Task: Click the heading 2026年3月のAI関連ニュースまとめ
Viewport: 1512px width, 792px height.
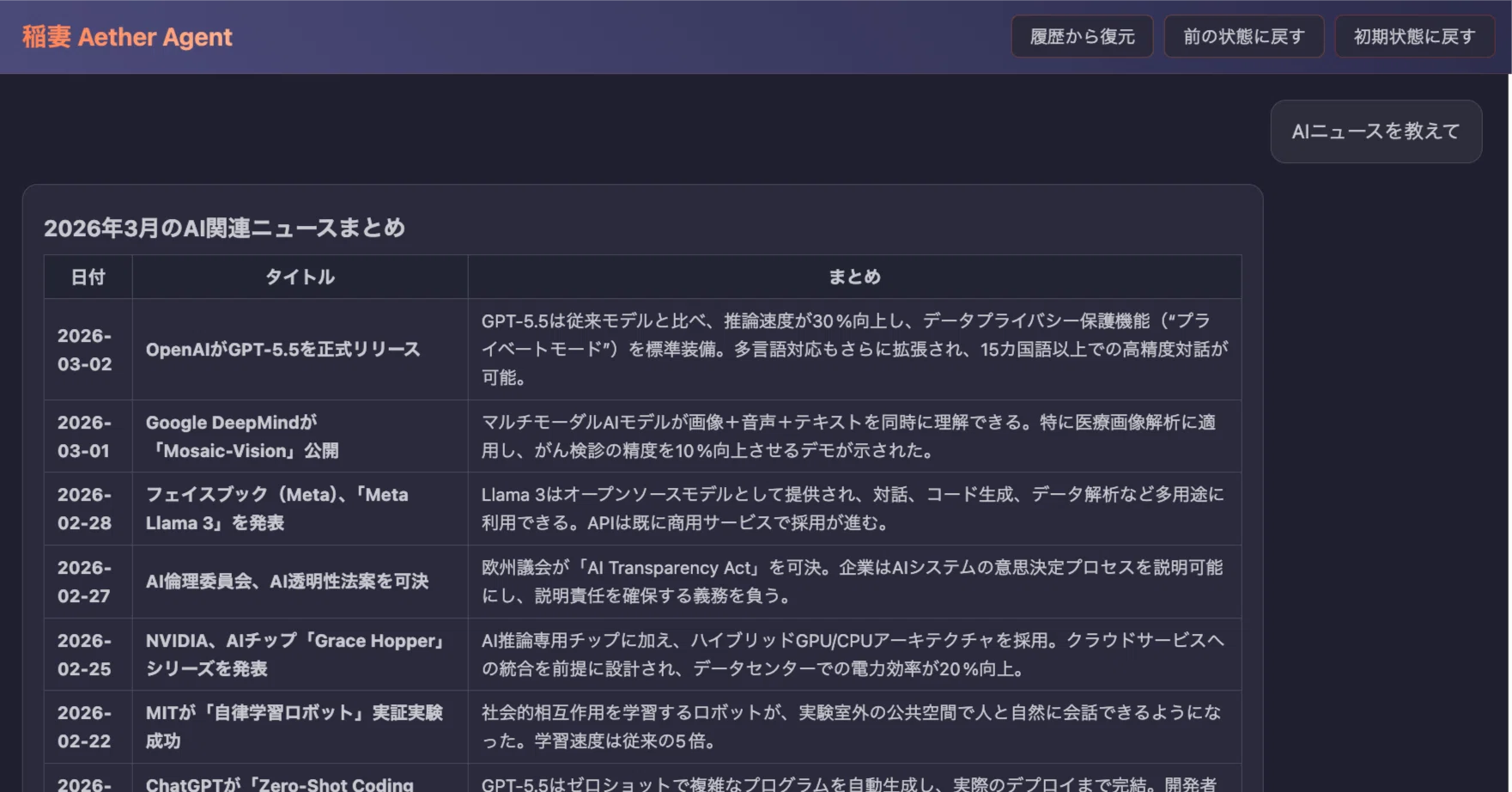Action: [x=224, y=228]
